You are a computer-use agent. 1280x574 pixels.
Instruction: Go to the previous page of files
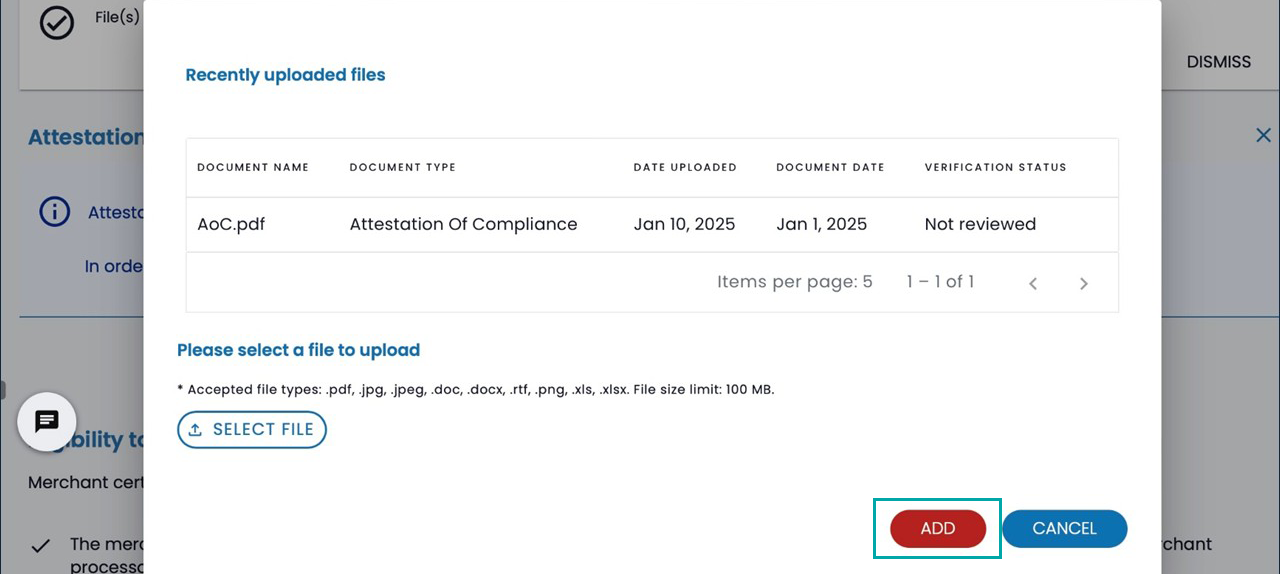[1033, 284]
